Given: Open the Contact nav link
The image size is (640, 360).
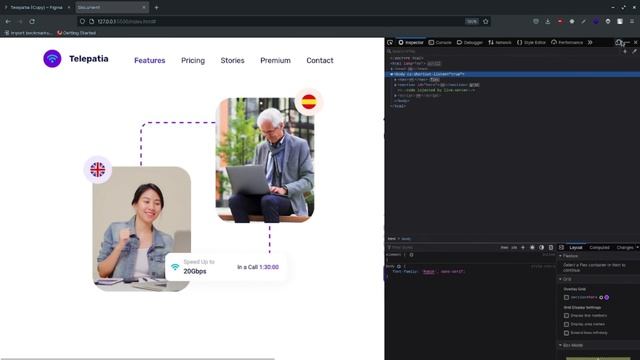Looking at the screenshot, I should click(x=320, y=60).
